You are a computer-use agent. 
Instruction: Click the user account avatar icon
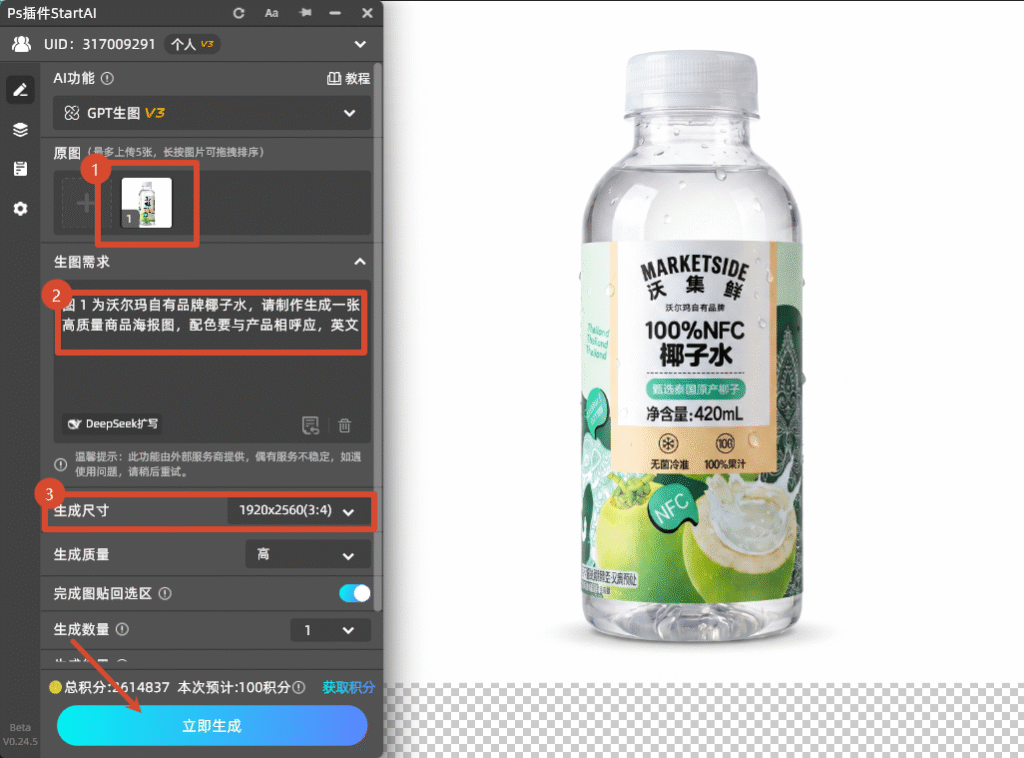[22, 44]
